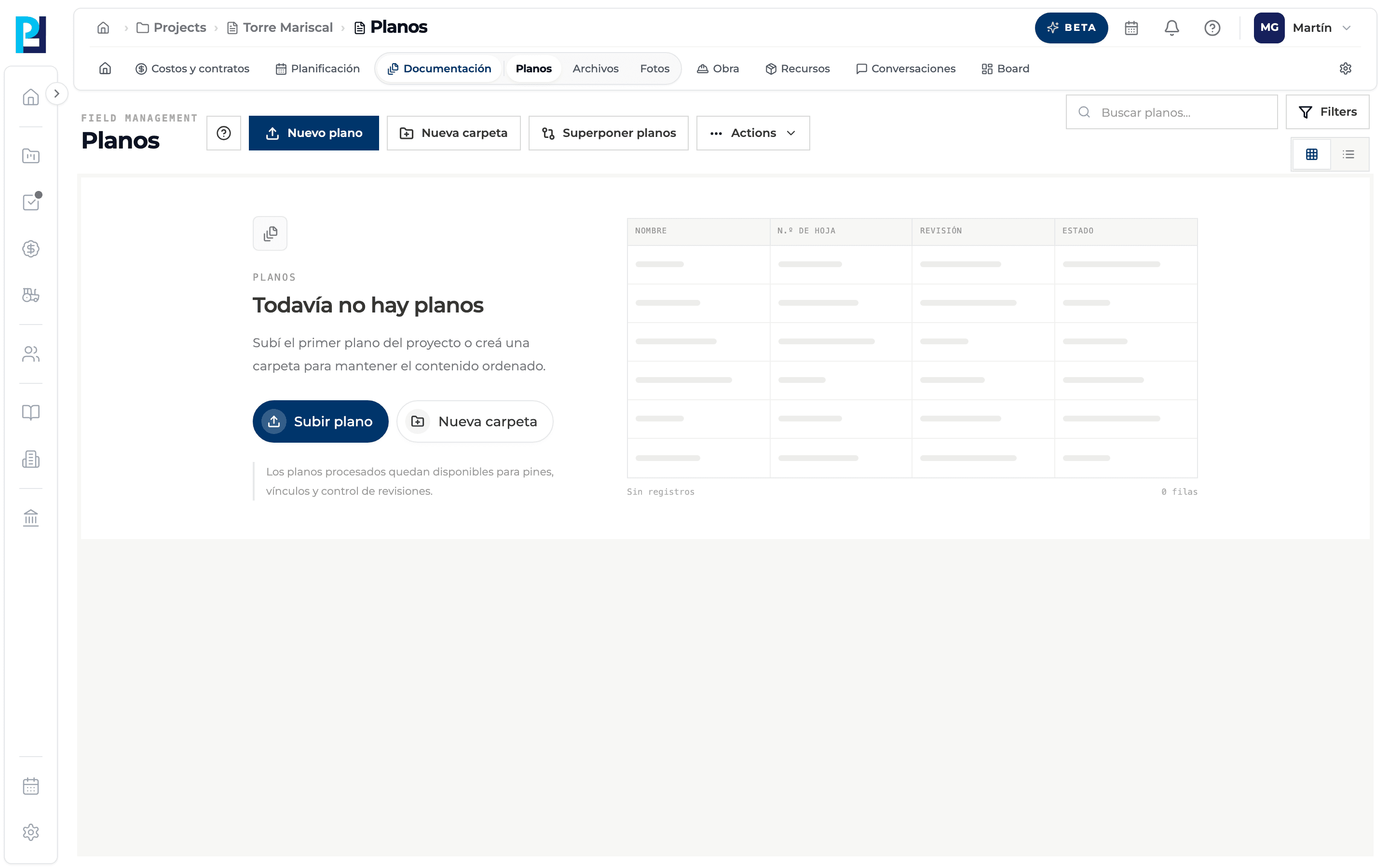Open the people/users sidebar icon
The height and width of the screenshot is (868, 1389).
30,353
